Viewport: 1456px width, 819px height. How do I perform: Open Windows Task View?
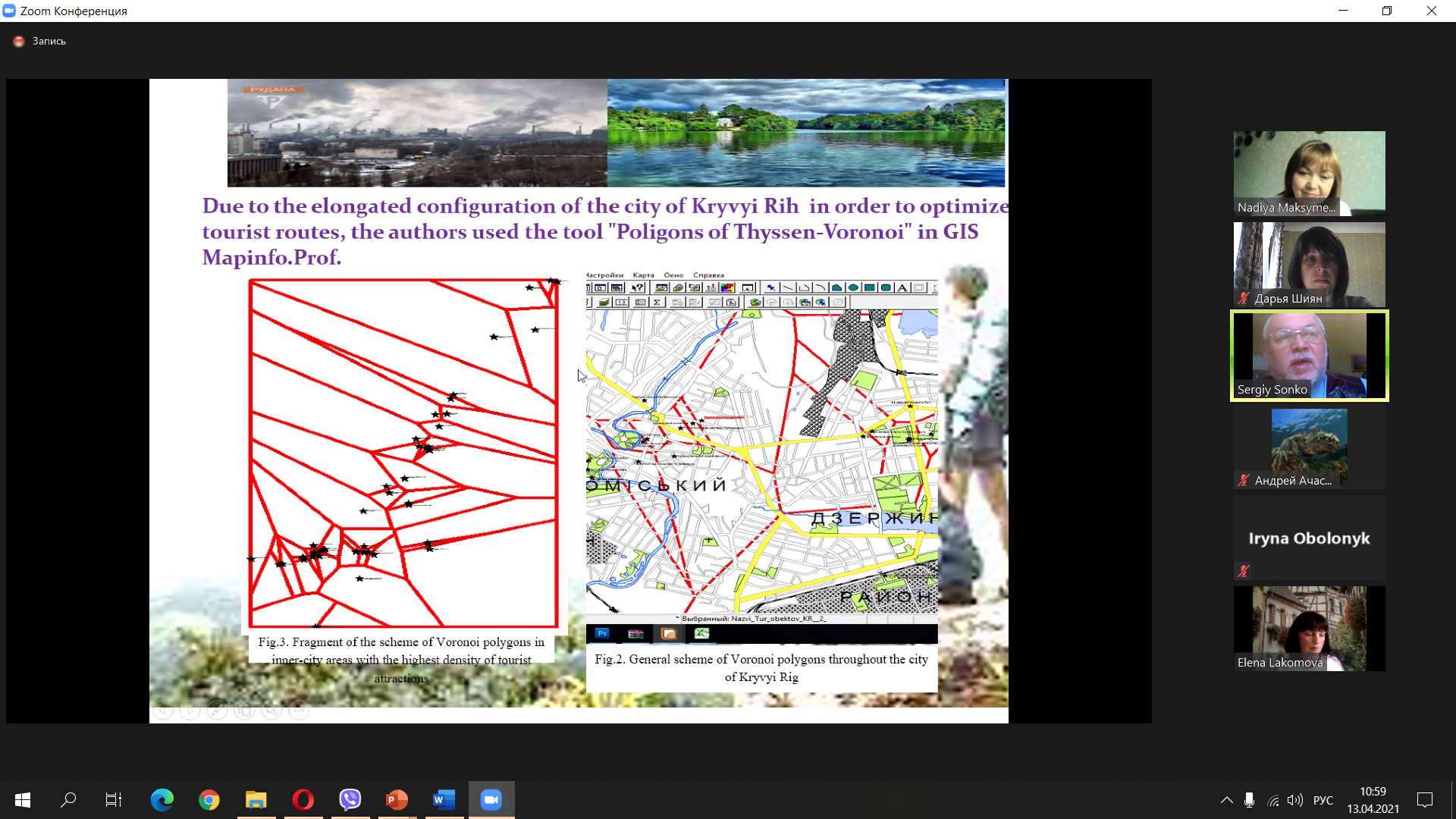114,800
